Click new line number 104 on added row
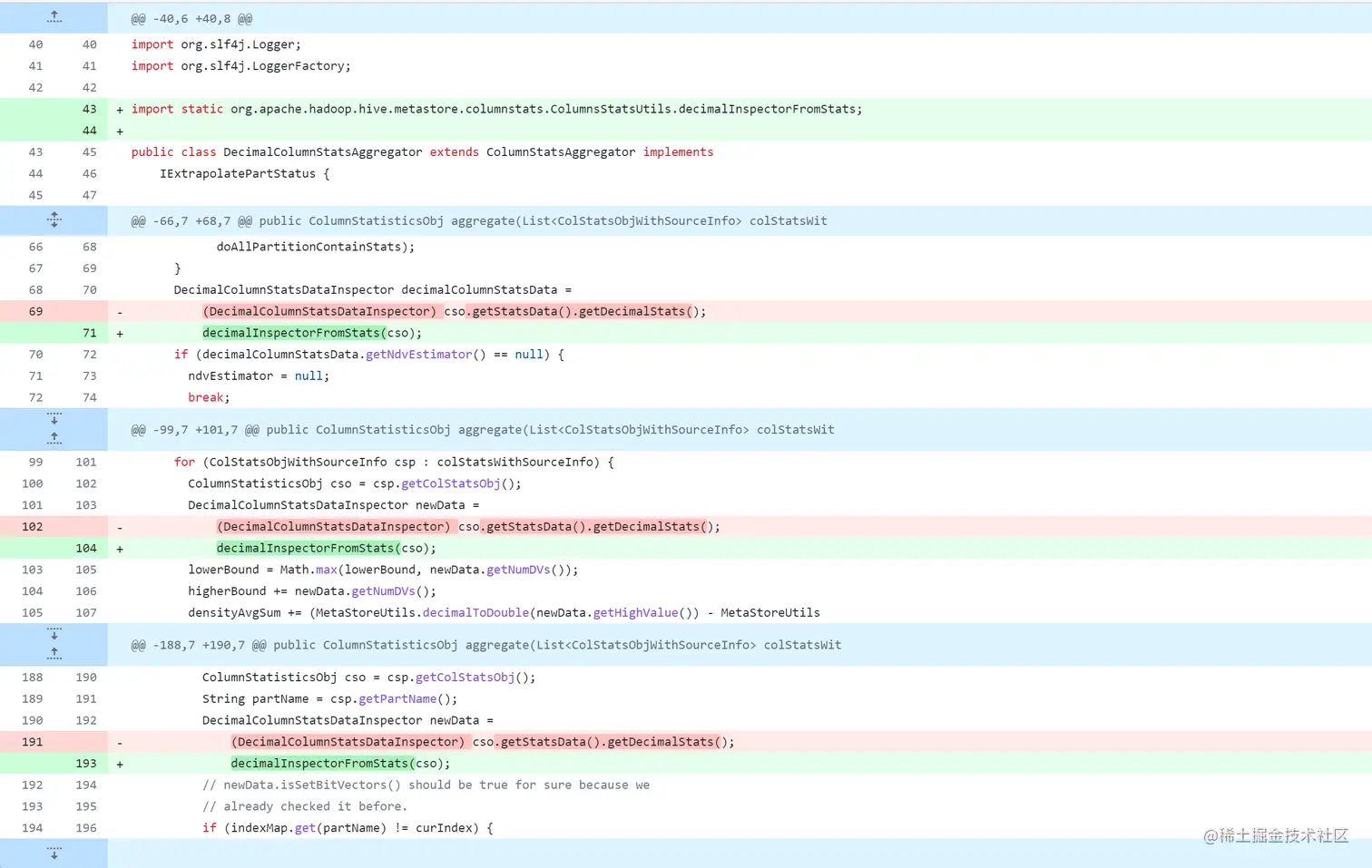The height and width of the screenshot is (868, 1372). (86, 549)
